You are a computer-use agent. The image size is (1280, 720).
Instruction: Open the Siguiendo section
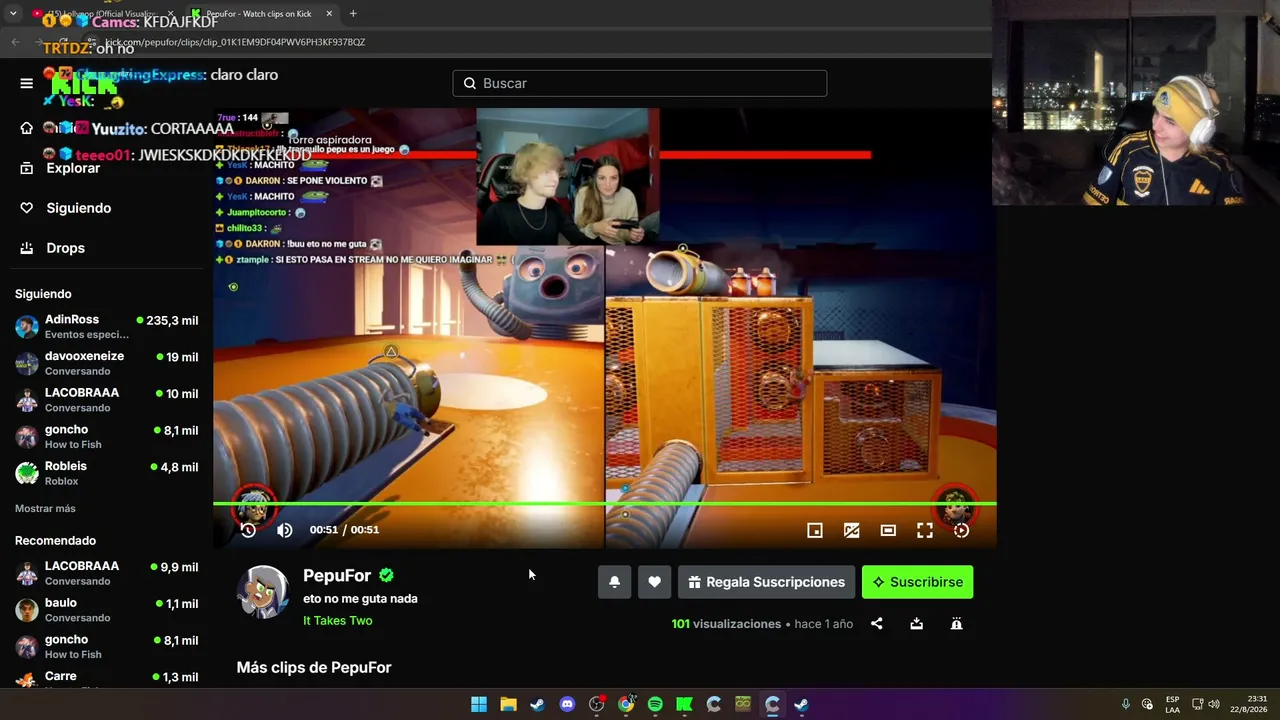click(x=66, y=208)
